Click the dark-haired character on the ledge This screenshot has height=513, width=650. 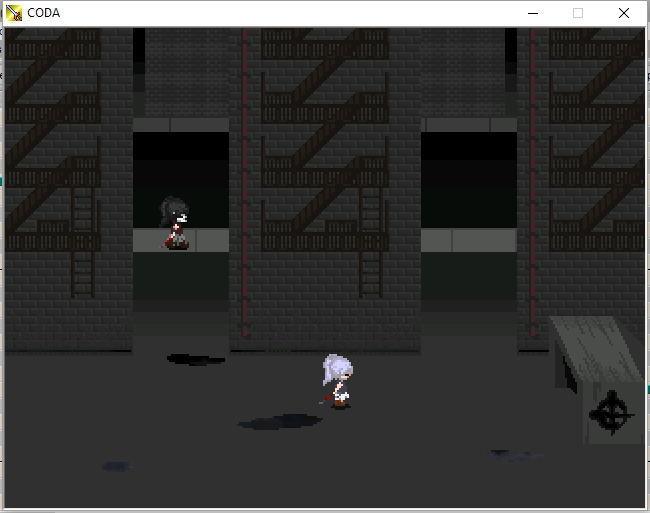175,224
